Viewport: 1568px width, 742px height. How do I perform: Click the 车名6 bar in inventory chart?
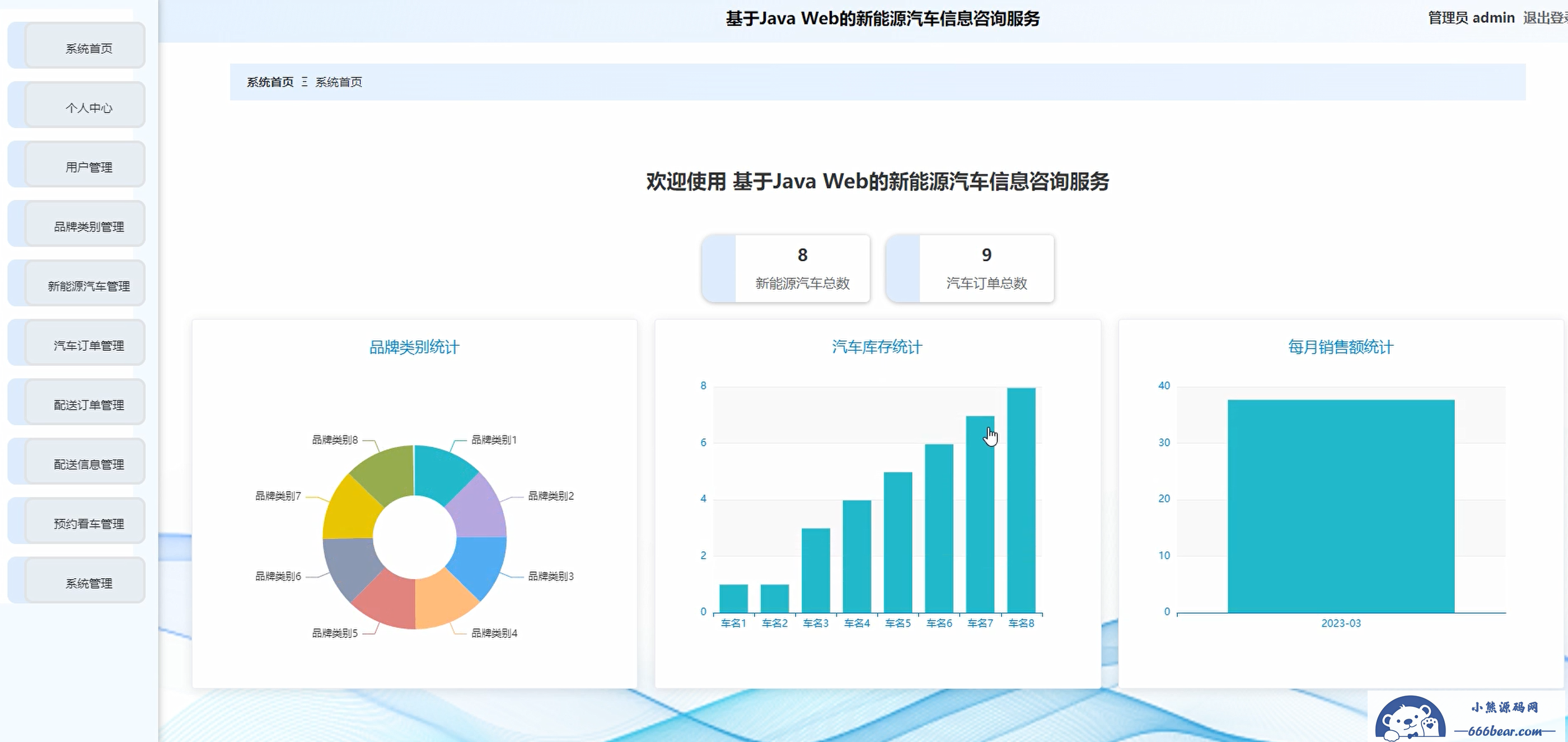939,528
